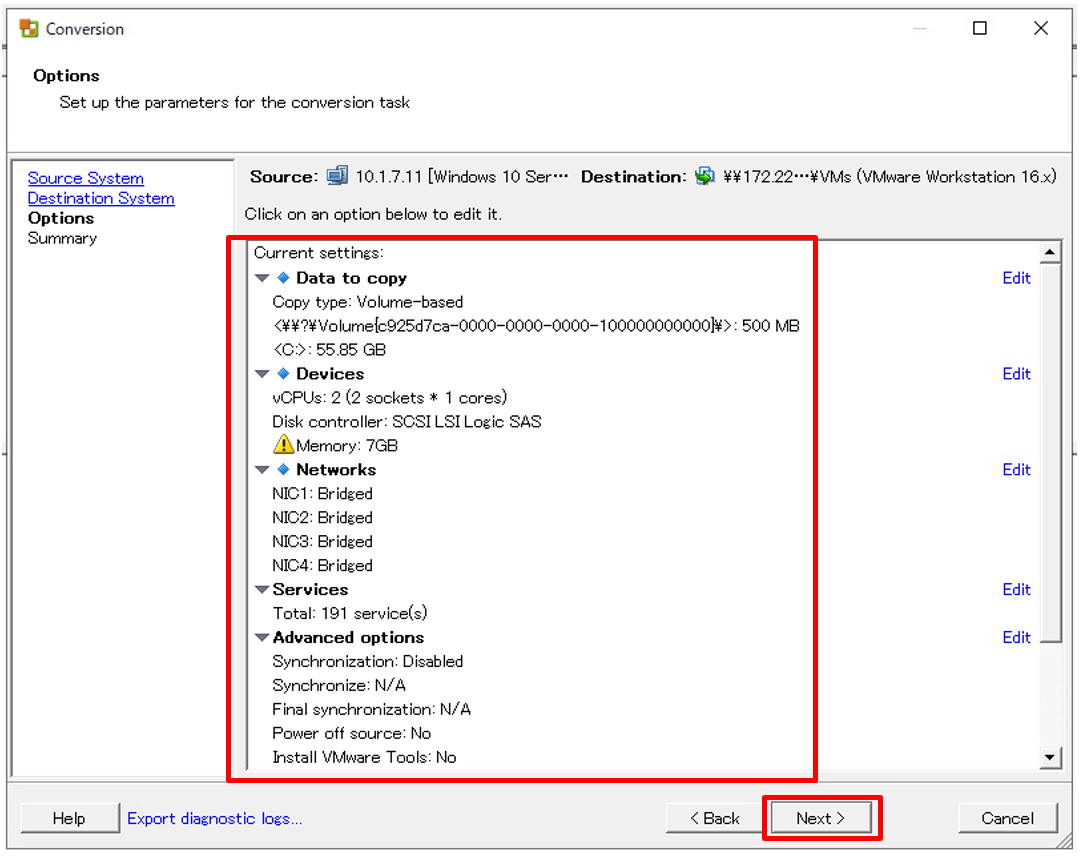Select the Synchronize: N/A row

click(x=339, y=685)
